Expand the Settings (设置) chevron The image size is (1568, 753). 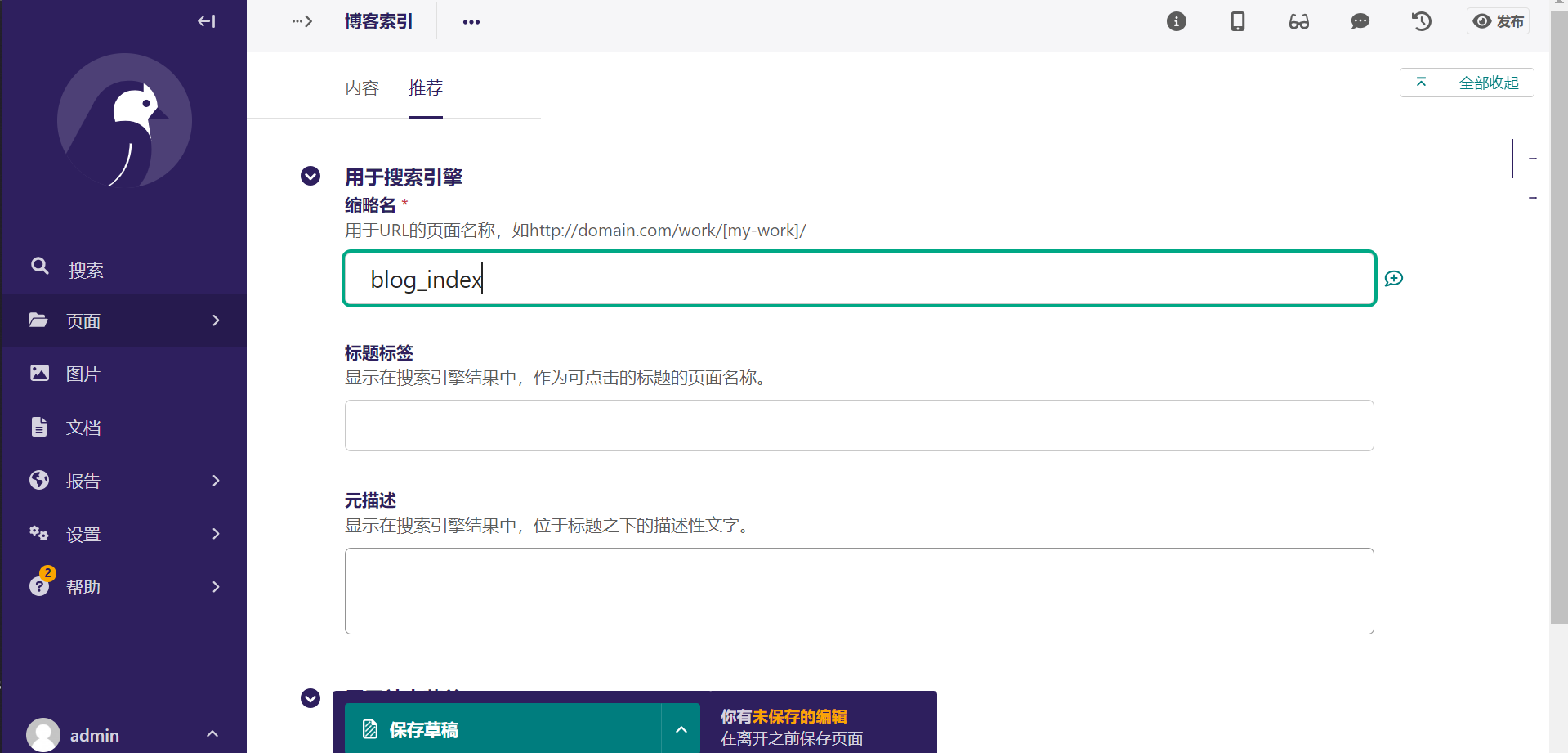216,534
